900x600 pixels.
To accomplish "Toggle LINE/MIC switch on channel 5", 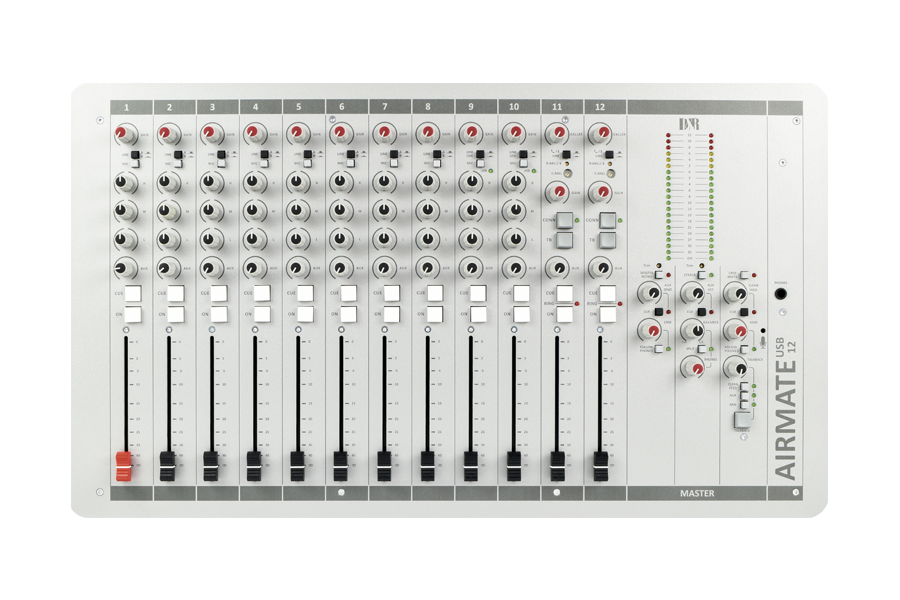I will [308, 154].
